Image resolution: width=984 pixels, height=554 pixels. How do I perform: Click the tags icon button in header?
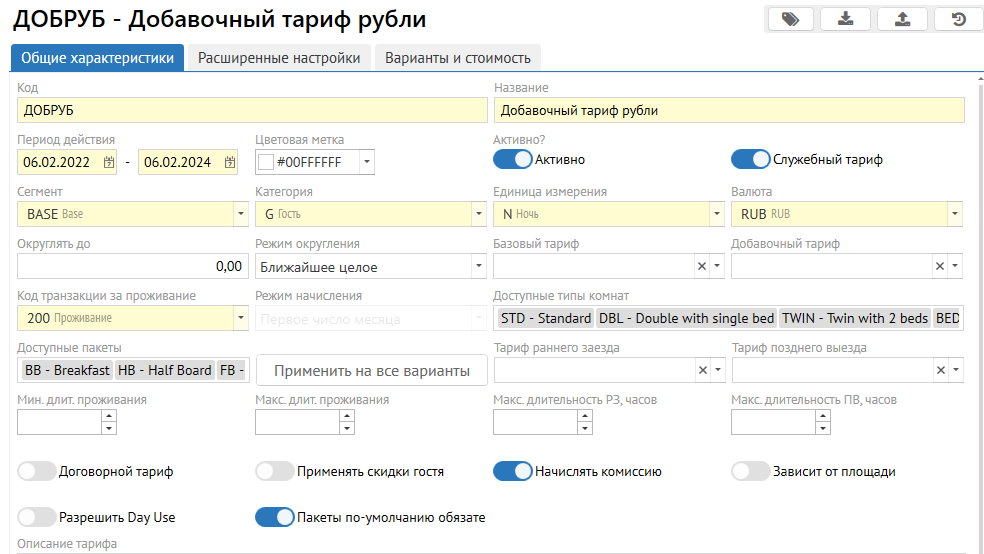coord(790,19)
